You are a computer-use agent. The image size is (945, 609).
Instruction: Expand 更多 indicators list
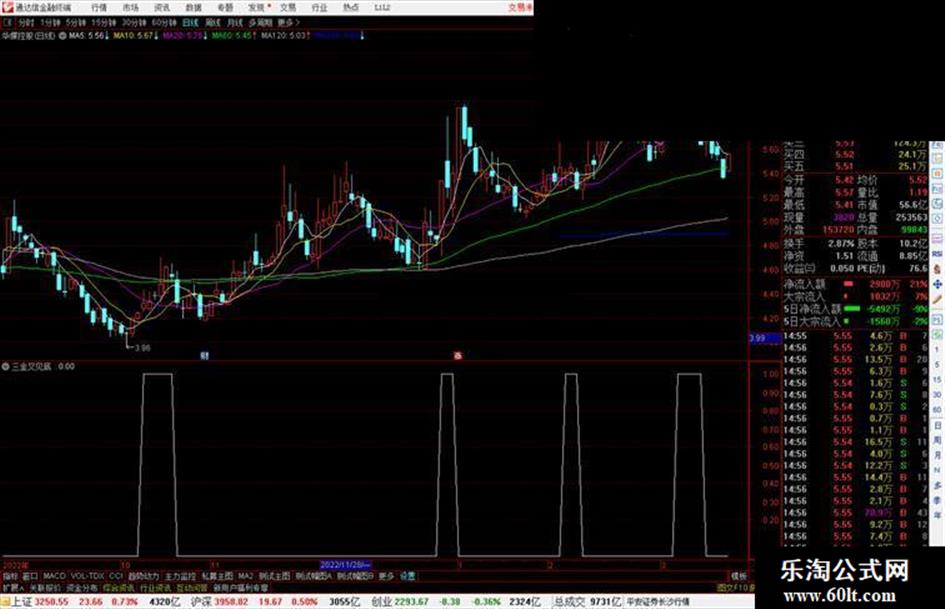tap(386, 576)
